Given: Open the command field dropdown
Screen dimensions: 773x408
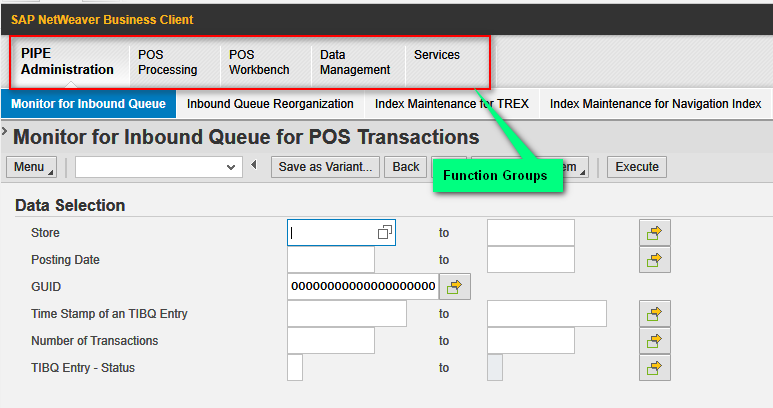Looking at the screenshot, I should [232, 167].
